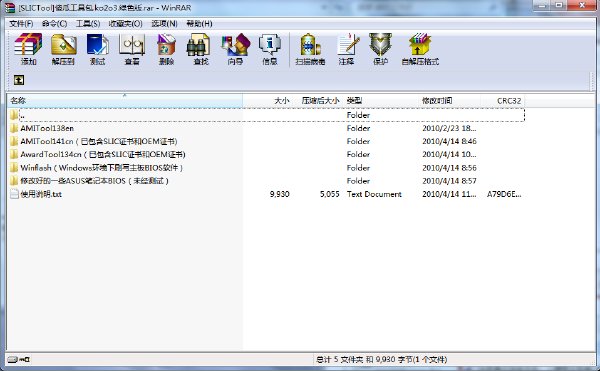Click the Comment (注释) toolbar icon
600x371 pixels.
tap(347, 49)
